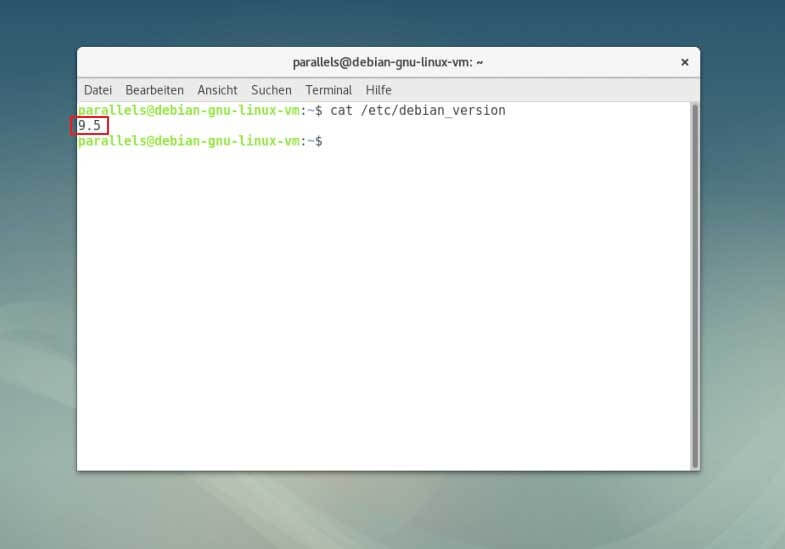Viewport: 785px width, 549px height.
Task: Open the Ansicht menu
Action: (x=217, y=90)
